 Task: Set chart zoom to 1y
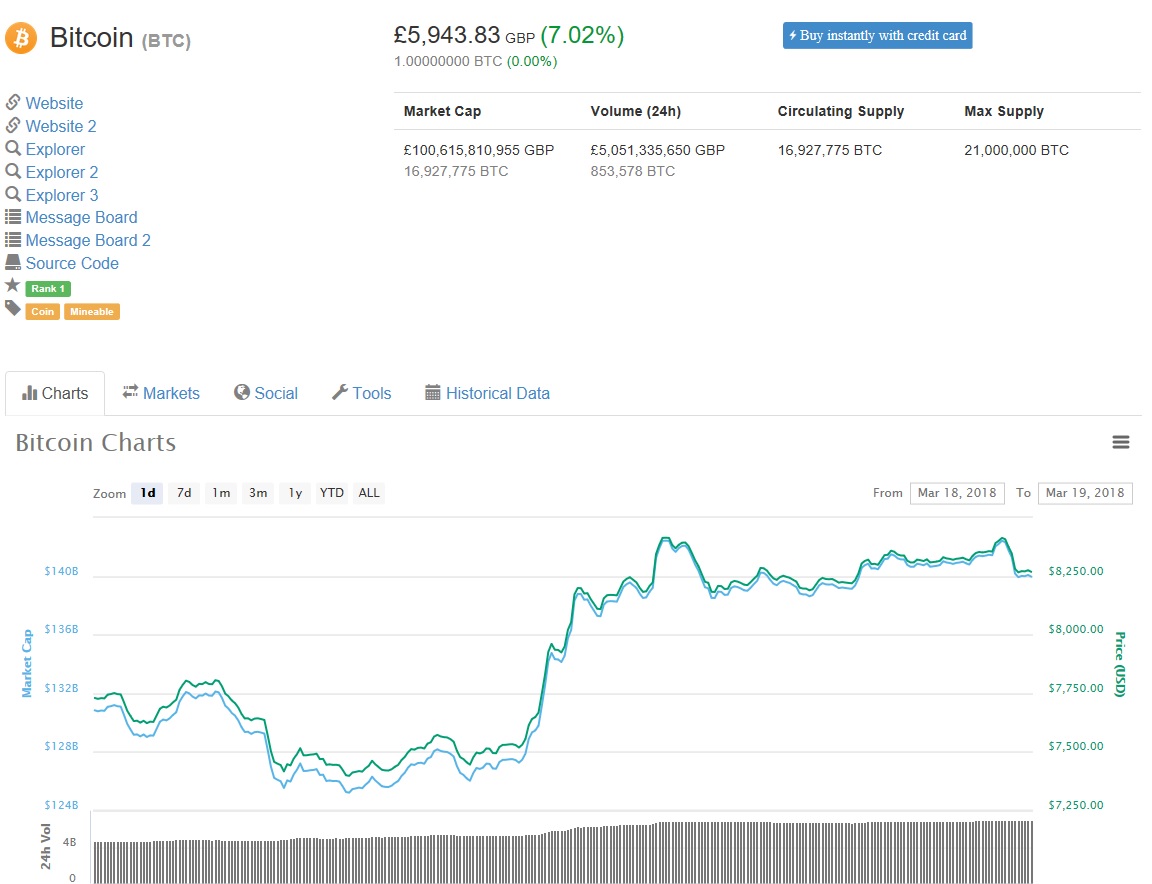coord(295,492)
